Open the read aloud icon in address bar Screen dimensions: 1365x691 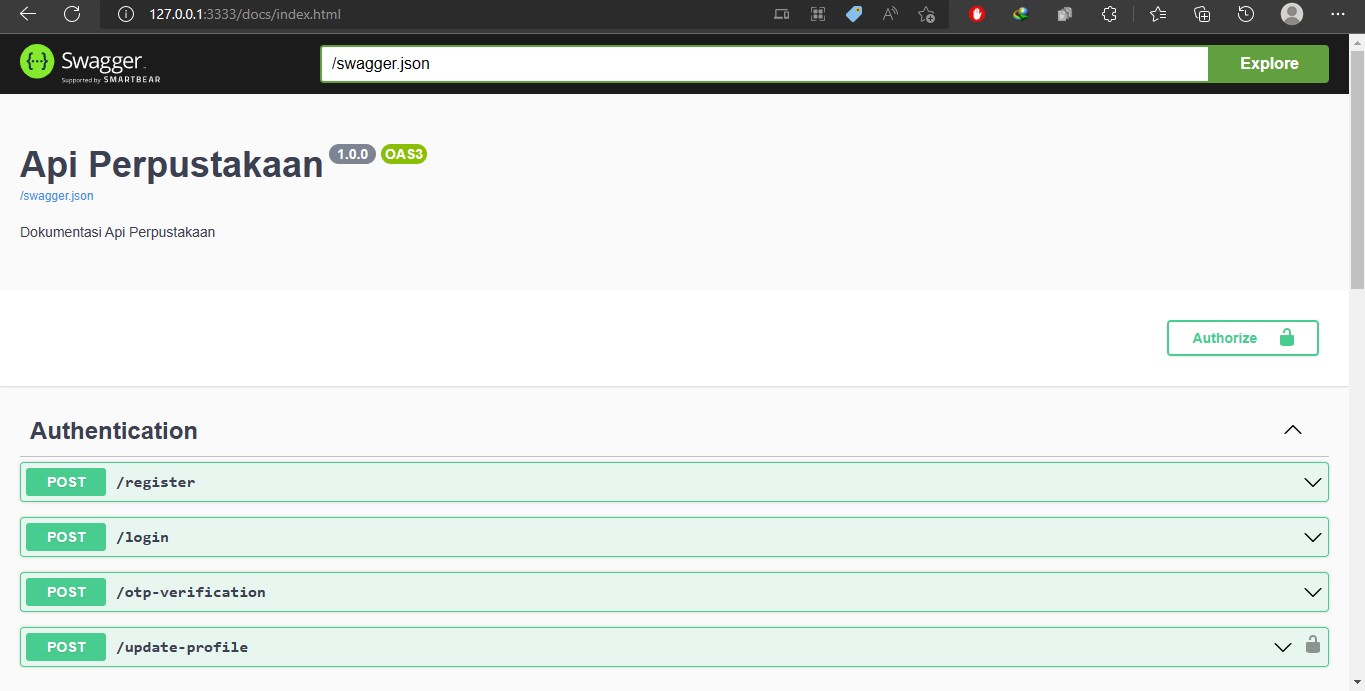(x=889, y=14)
